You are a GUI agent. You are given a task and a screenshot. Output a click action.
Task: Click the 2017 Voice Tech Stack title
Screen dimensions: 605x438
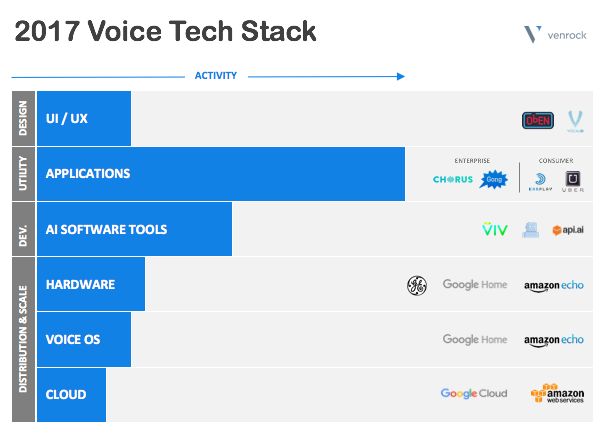(x=165, y=32)
